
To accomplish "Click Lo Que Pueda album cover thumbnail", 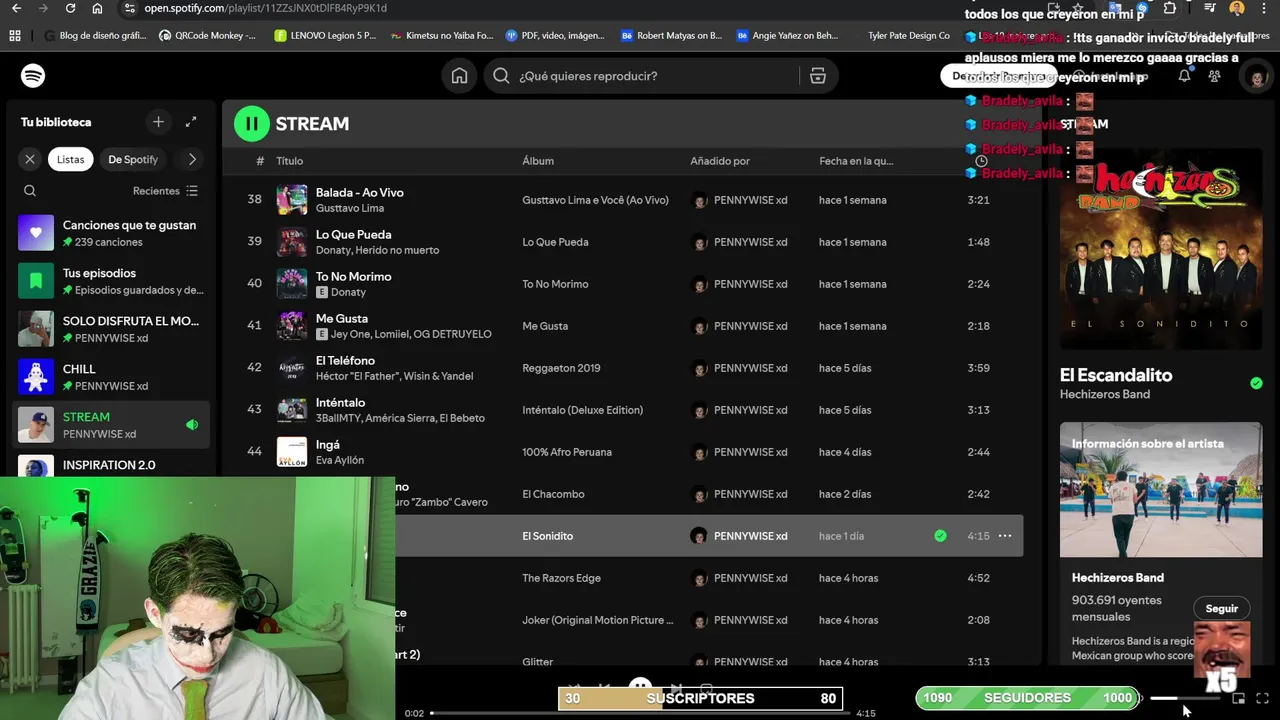I will (292, 242).
